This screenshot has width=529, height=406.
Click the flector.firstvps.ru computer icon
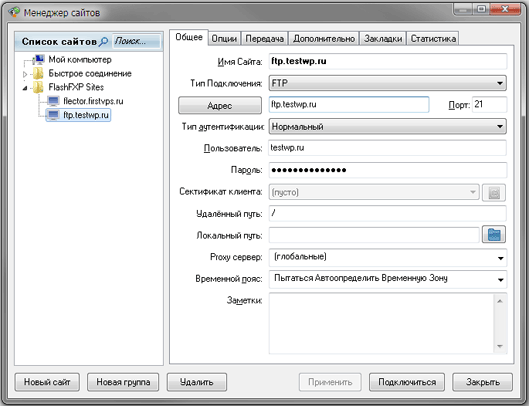(54, 101)
